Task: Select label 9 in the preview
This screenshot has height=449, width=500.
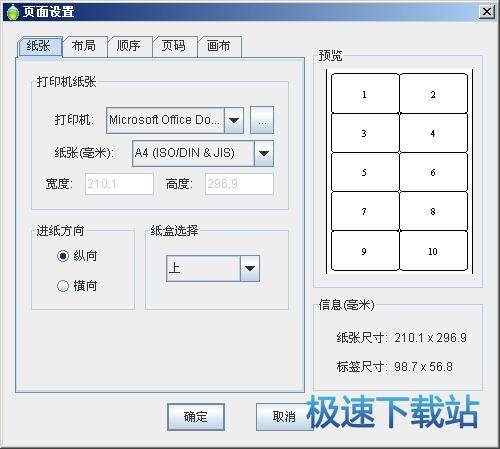Action: pos(365,251)
